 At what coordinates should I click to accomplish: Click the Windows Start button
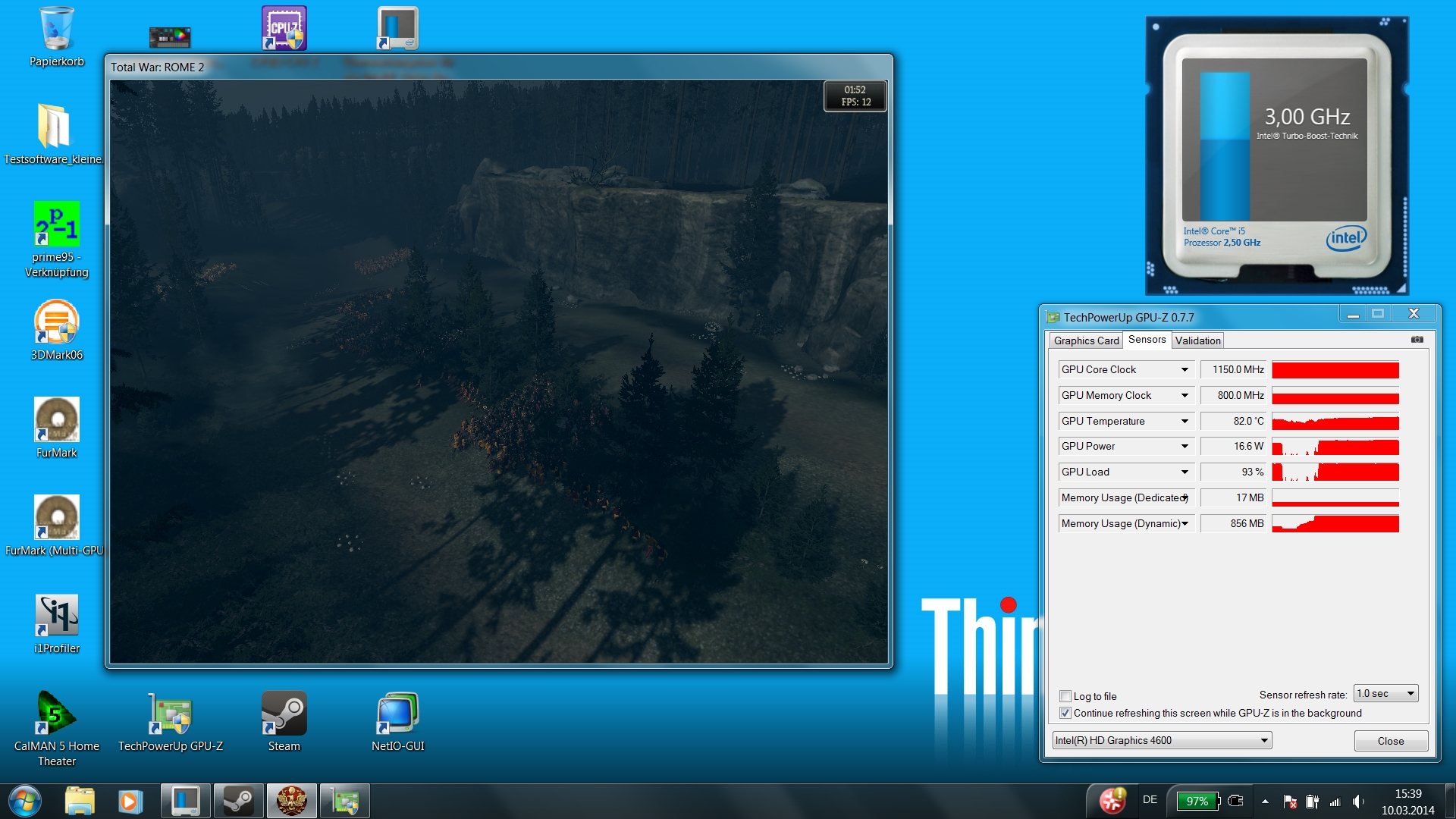click(x=25, y=801)
